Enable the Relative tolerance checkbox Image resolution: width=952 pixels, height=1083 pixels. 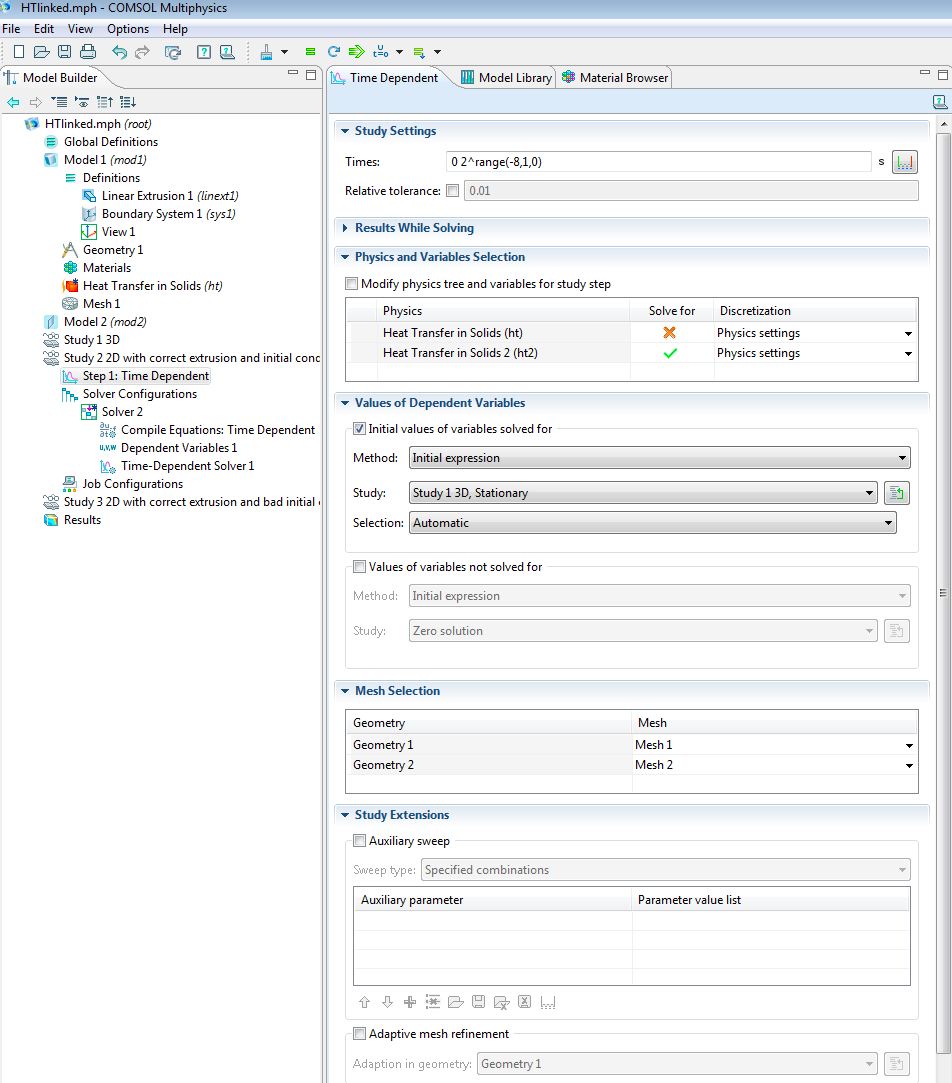coord(453,190)
